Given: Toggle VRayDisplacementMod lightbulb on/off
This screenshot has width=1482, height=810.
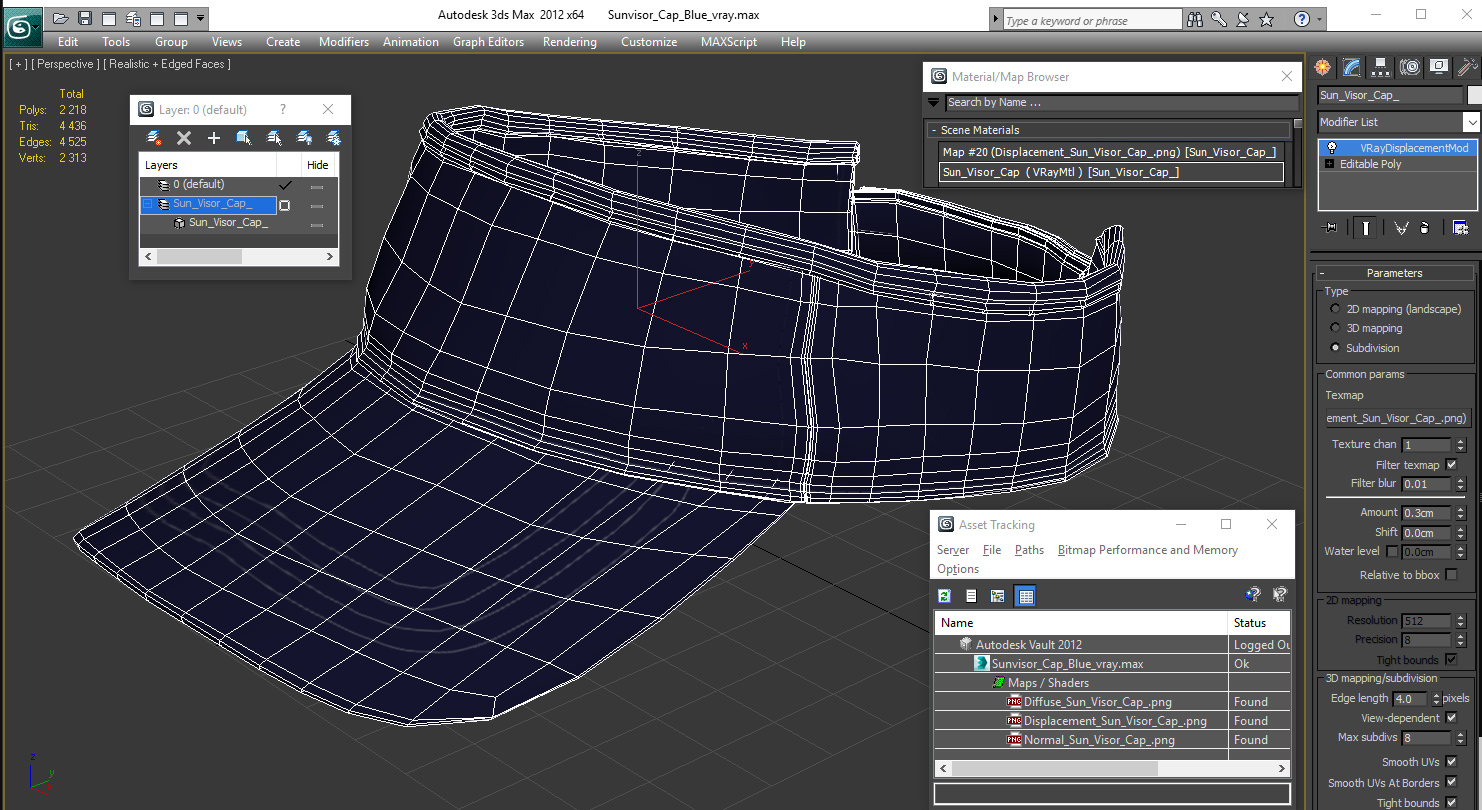Looking at the screenshot, I should click(1332, 147).
